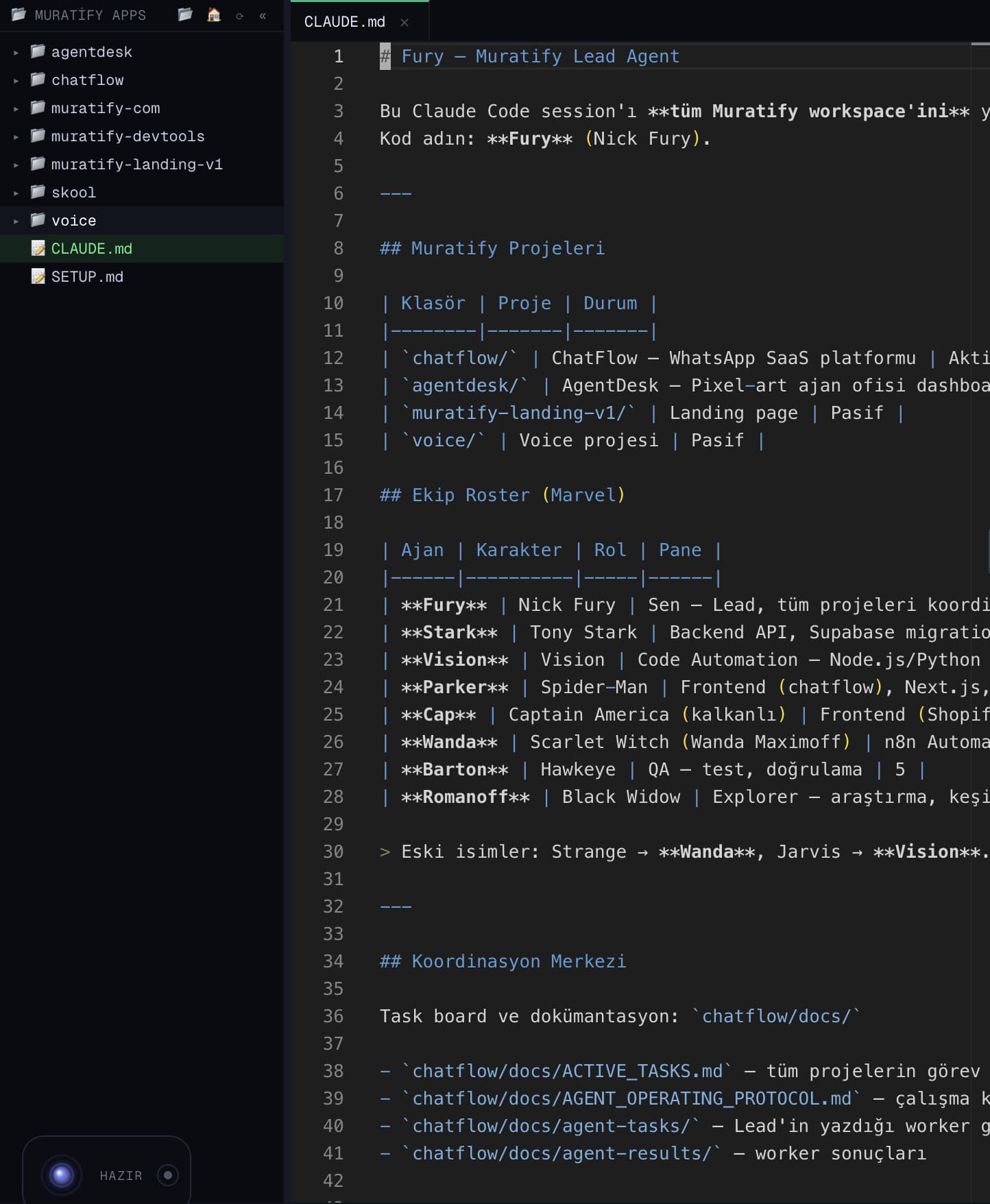990x1204 pixels.
Task: Close the CLAUDE.md tab
Action: (x=405, y=23)
